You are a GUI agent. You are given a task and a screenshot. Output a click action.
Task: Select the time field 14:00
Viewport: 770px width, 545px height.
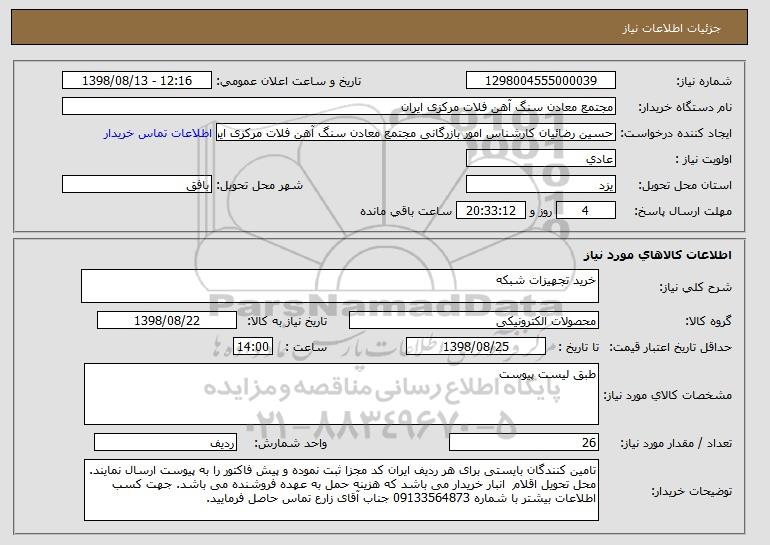253,347
